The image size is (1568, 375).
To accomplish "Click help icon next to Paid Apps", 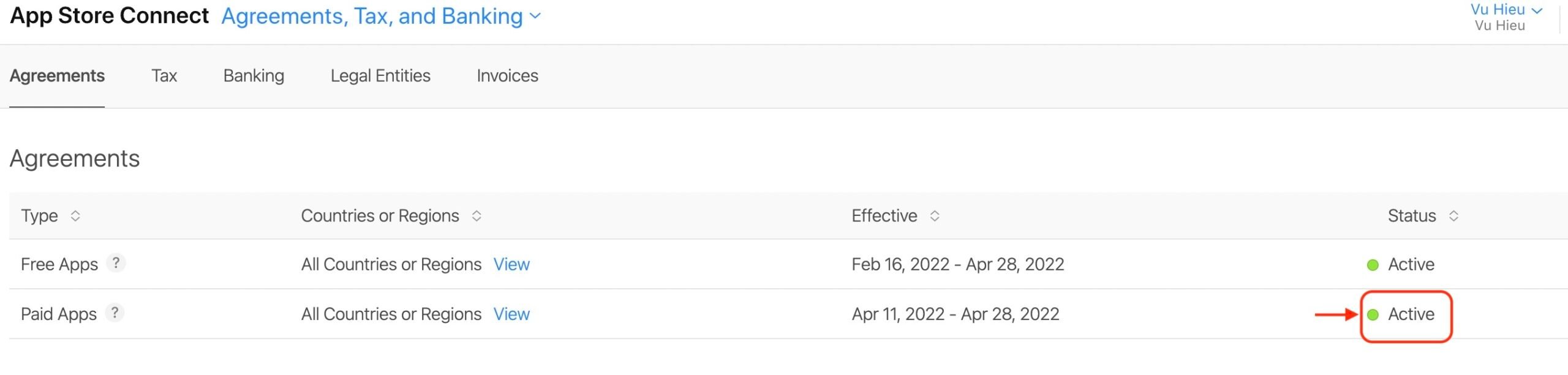I will pos(115,313).
